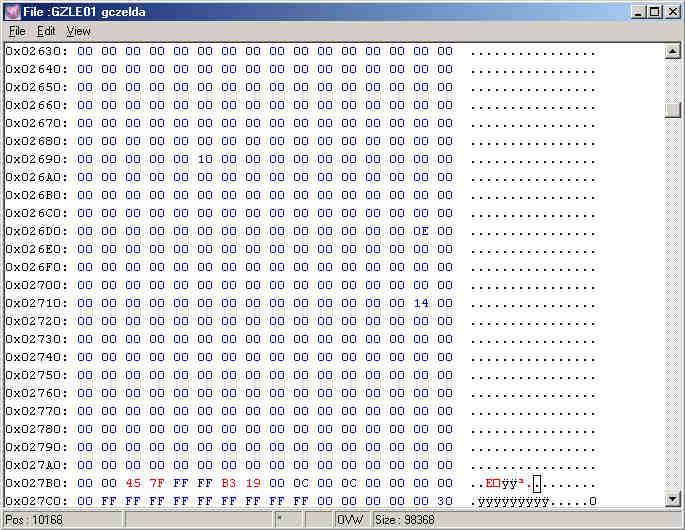Minimize the GZLE01 gczelda window
Viewport: 685px width, 530px height.
point(639,11)
